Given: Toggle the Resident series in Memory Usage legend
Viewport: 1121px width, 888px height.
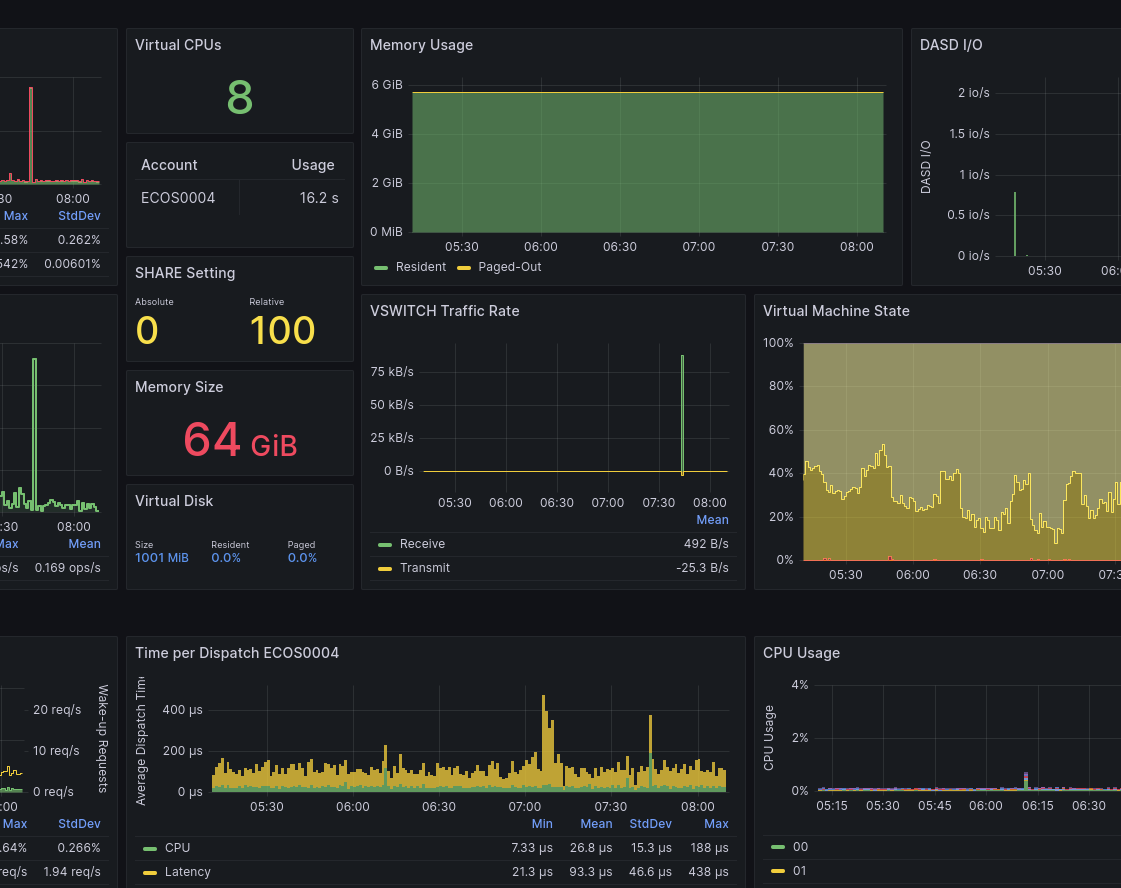Looking at the screenshot, I should [x=420, y=267].
